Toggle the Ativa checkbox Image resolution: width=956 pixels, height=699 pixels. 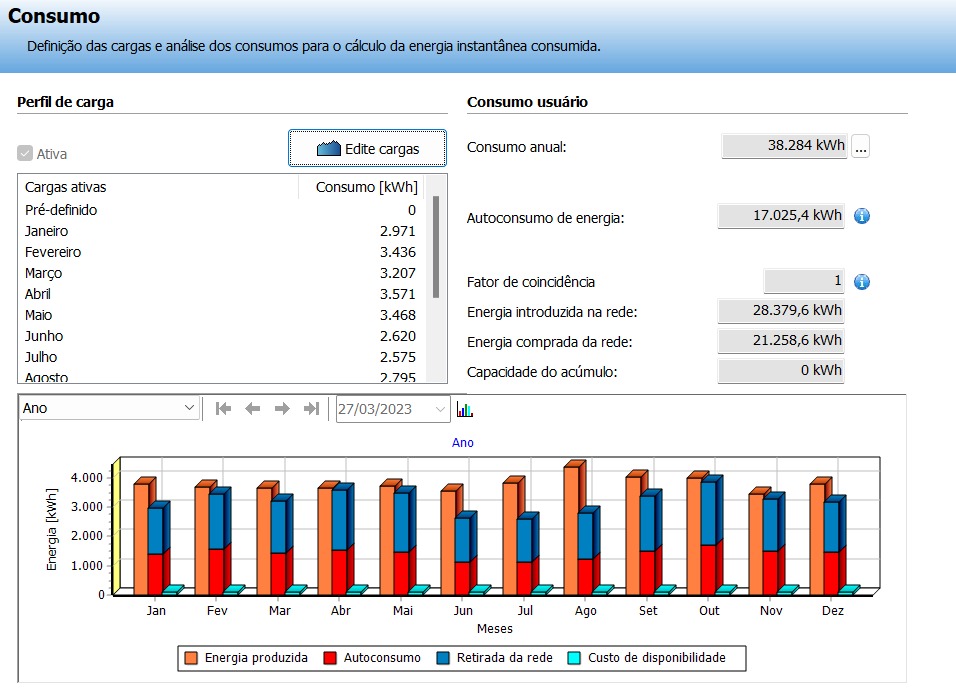25,154
